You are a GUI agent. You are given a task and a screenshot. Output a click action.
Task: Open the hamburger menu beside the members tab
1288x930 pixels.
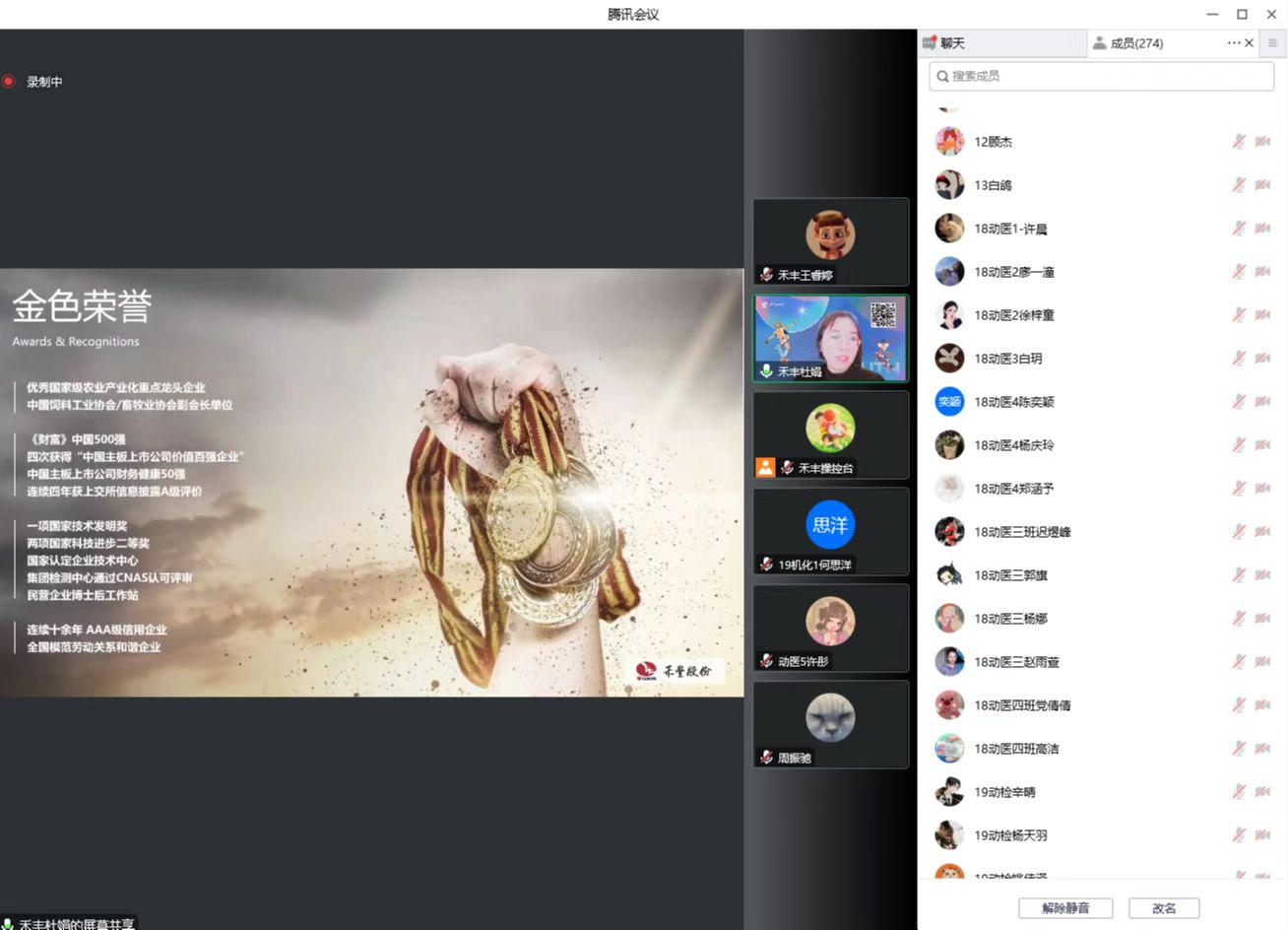coord(1272,43)
